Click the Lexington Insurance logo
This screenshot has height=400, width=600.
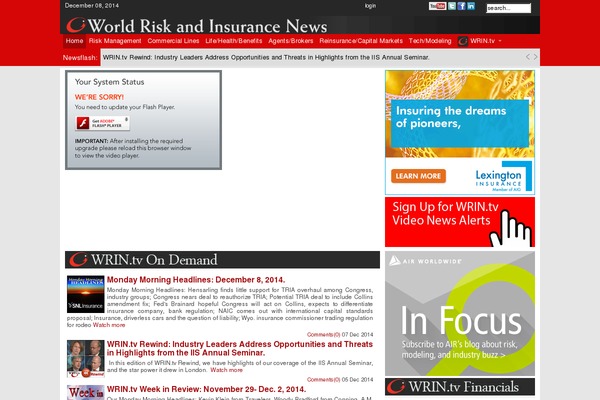pos(504,177)
